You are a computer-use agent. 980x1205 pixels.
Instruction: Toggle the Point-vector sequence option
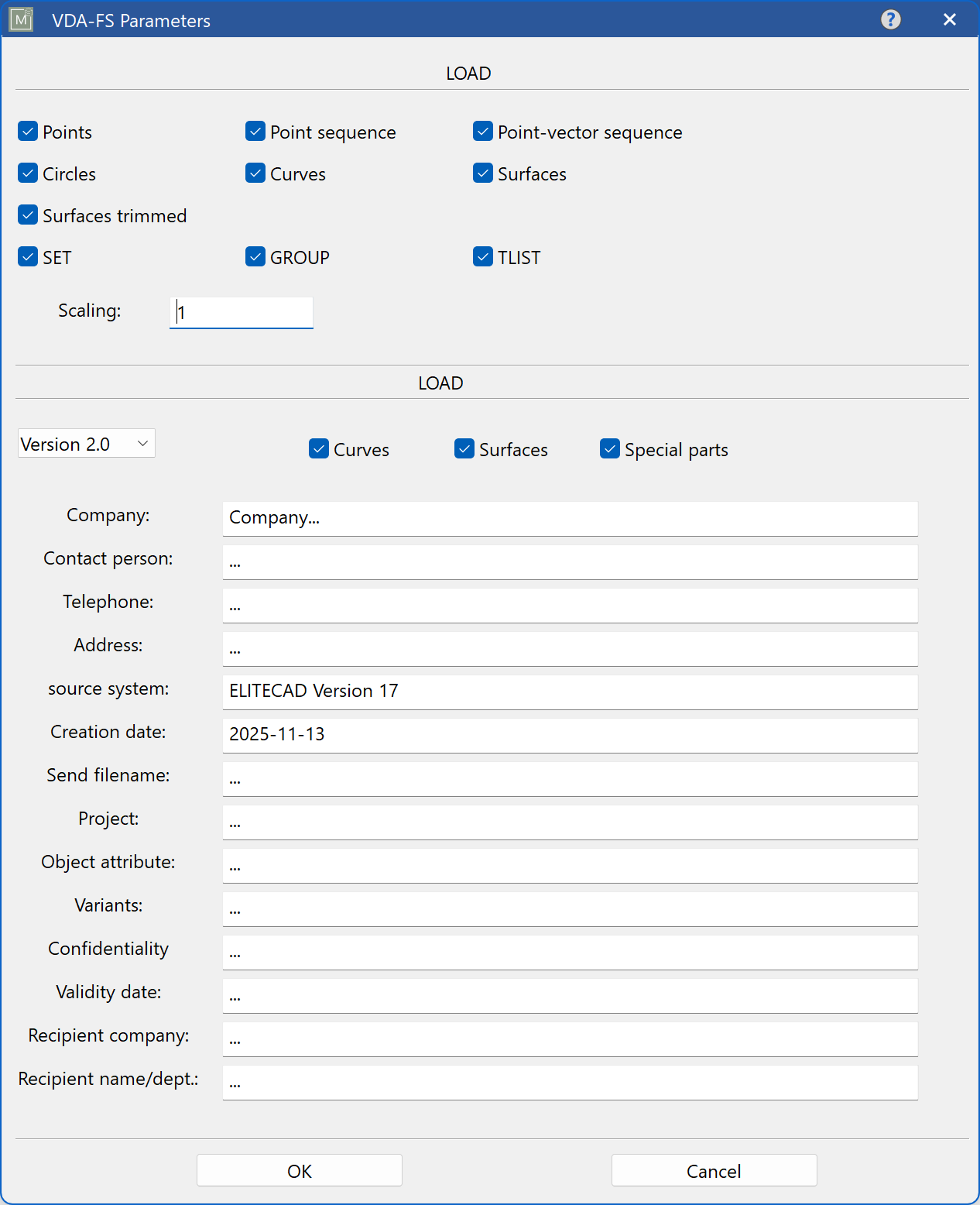coord(482,131)
